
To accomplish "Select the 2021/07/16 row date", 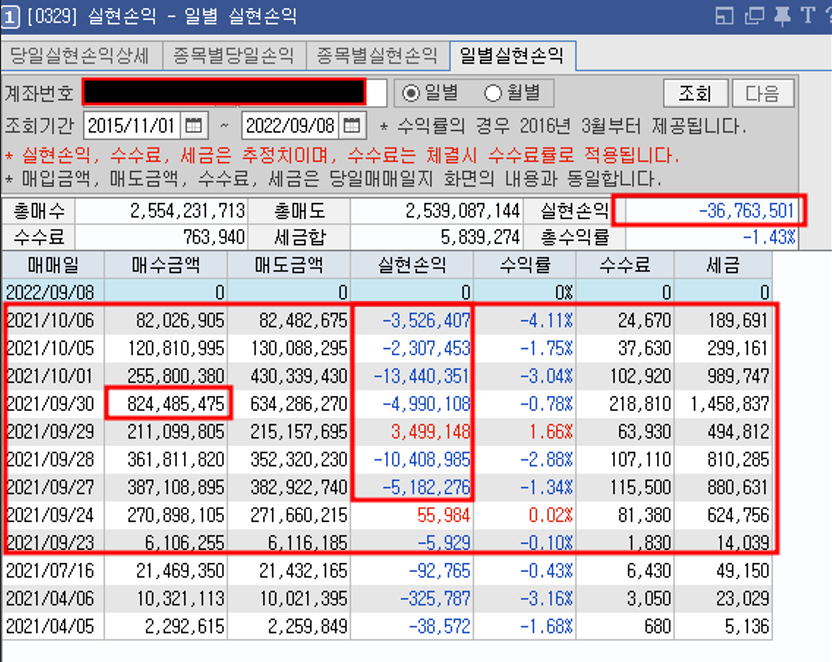I will (x=50, y=571).
